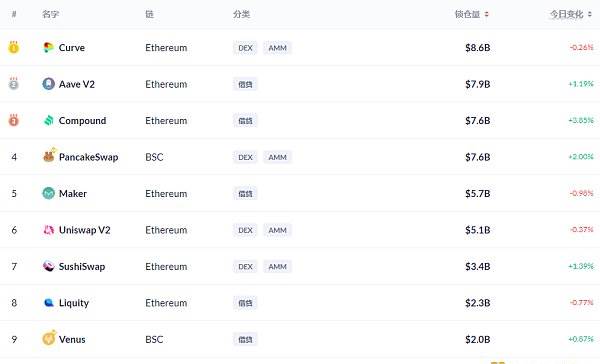Select the Venus row $2.0B value
The width and height of the screenshot is (600, 364).
click(x=478, y=340)
